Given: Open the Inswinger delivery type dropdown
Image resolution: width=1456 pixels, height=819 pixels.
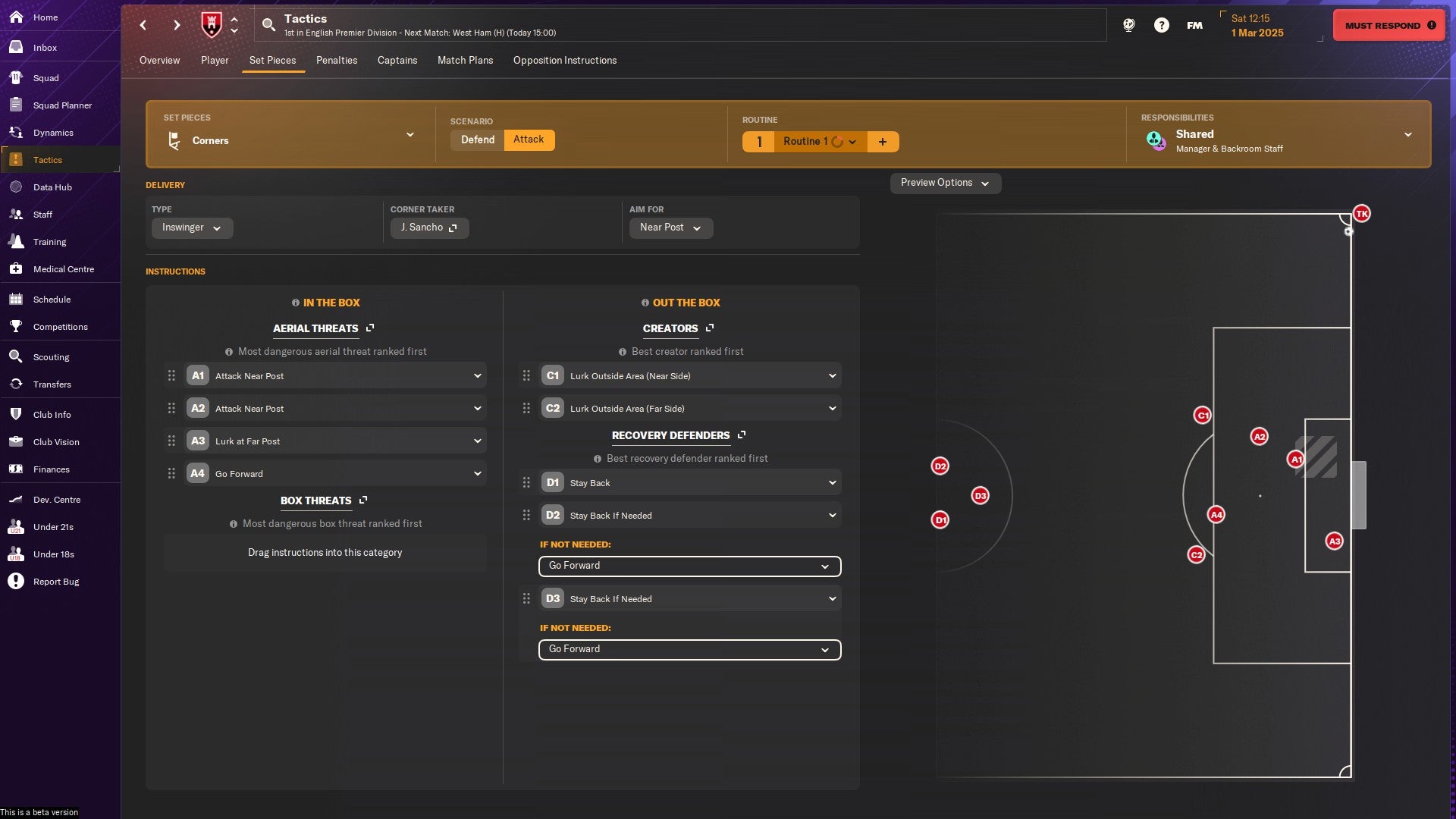Looking at the screenshot, I should 192,227.
